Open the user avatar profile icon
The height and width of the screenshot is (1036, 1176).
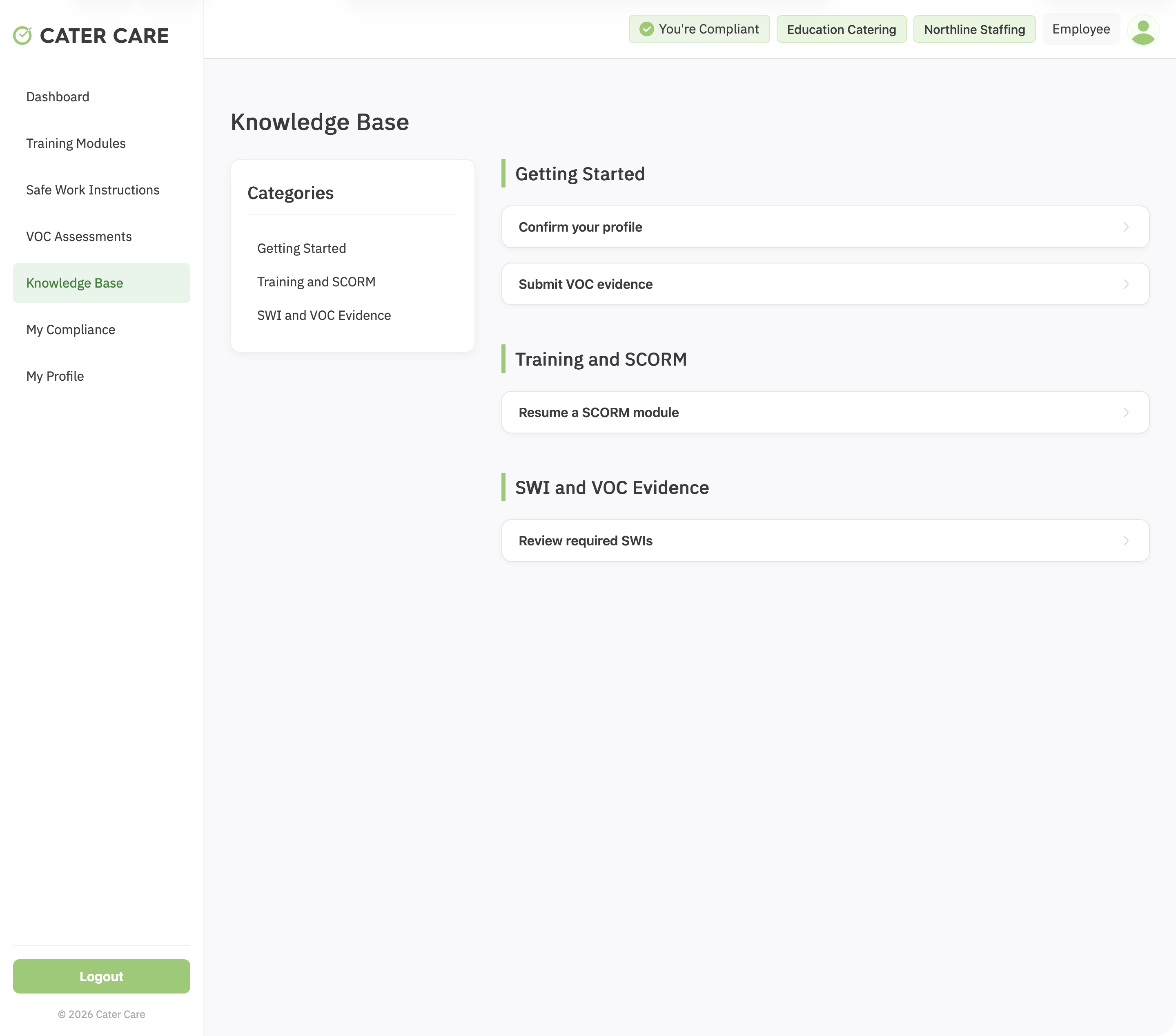coord(1143,30)
